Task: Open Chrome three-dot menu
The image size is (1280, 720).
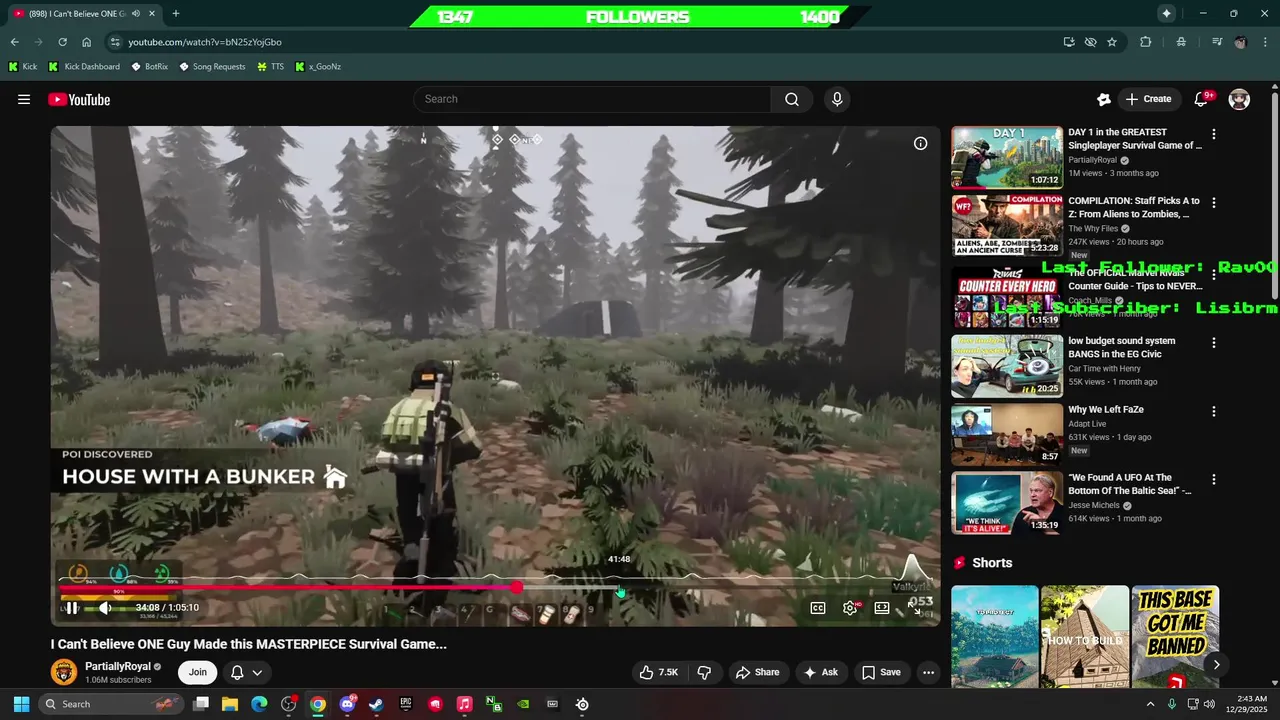Action: (1264, 42)
